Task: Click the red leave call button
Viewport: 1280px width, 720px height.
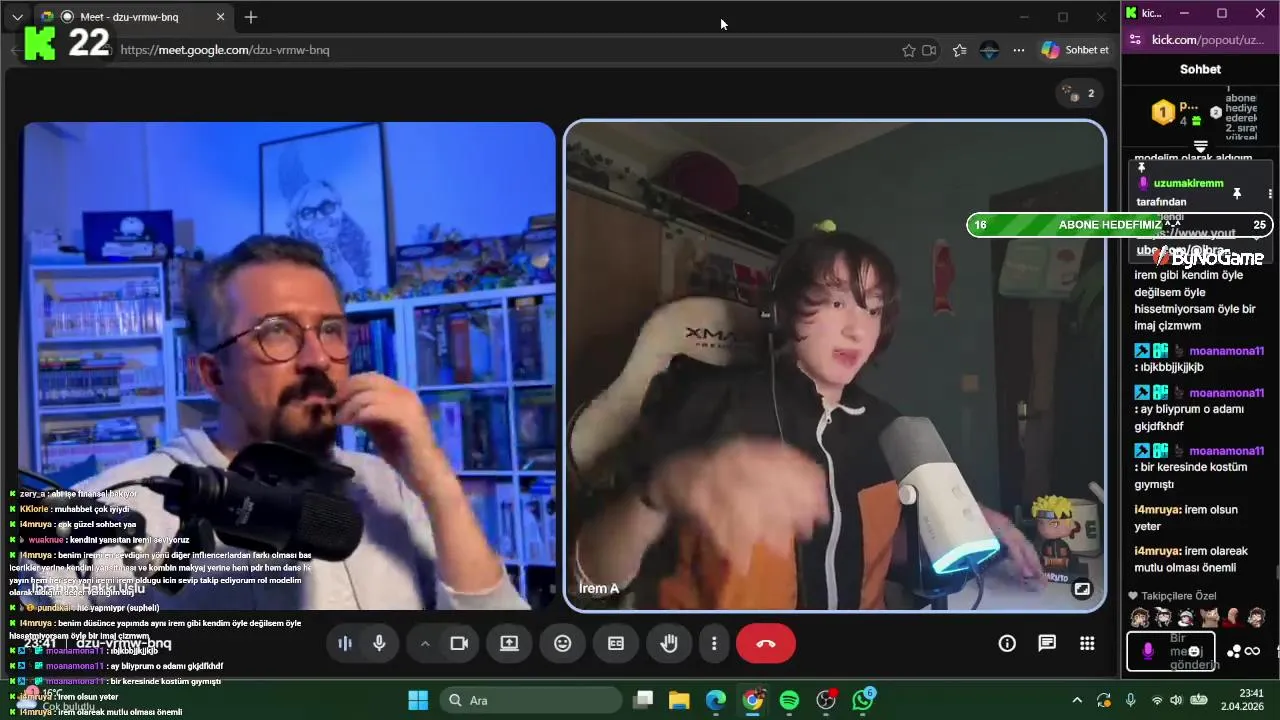Action: [x=766, y=644]
